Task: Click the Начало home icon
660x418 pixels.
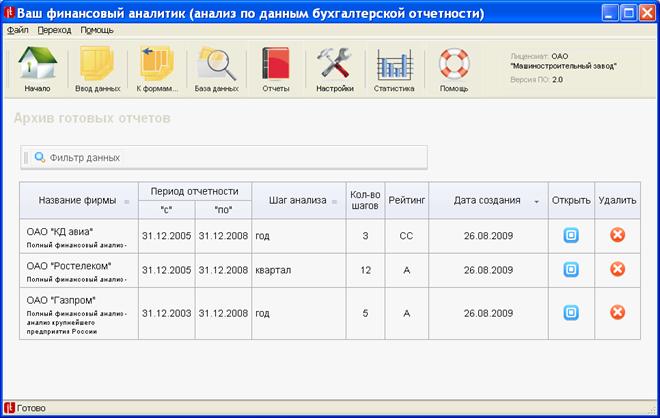Action: tap(37, 69)
